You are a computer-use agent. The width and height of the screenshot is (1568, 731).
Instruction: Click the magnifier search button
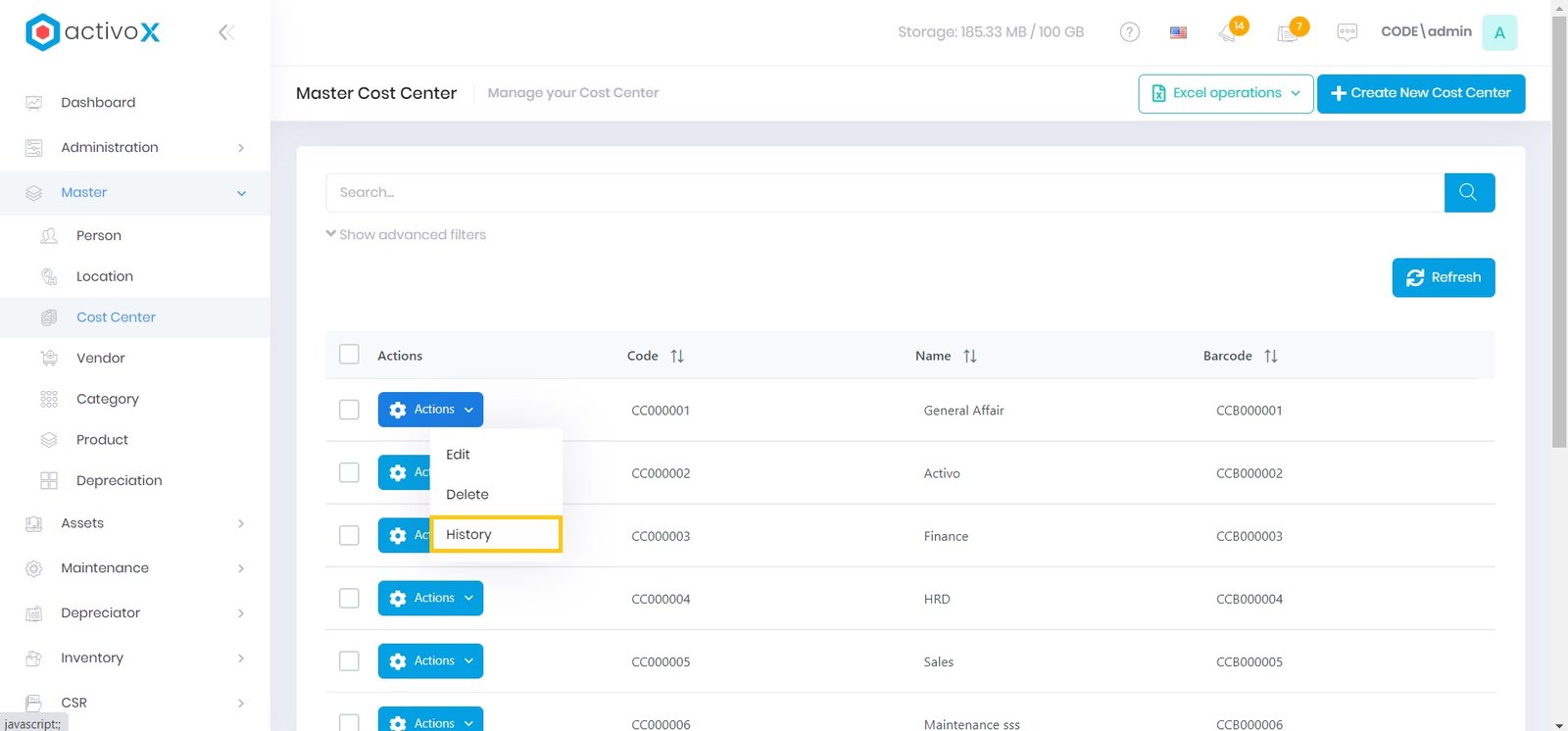click(x=1468, y=192)
